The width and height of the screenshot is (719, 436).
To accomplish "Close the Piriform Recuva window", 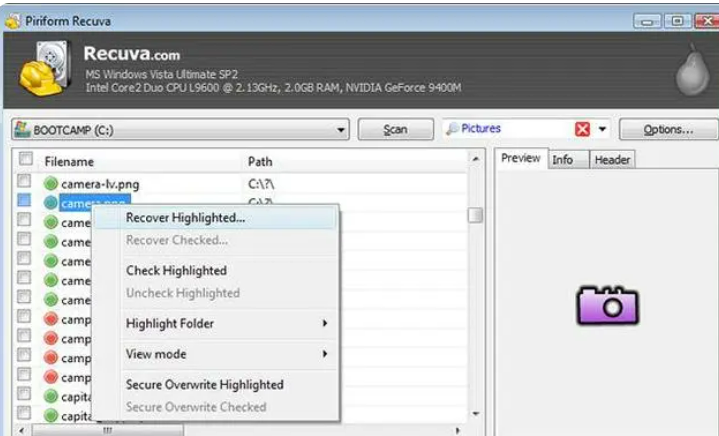I will (707, 21).
